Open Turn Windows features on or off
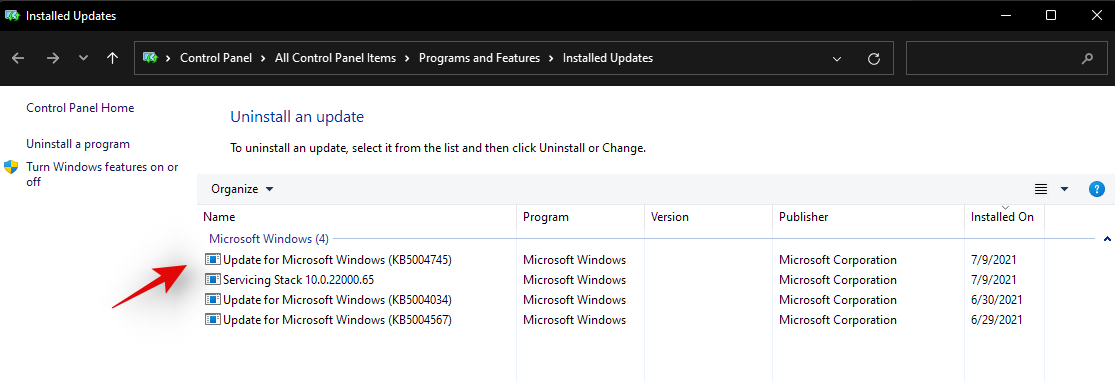 pyautogui.click(x=102, y=174)
